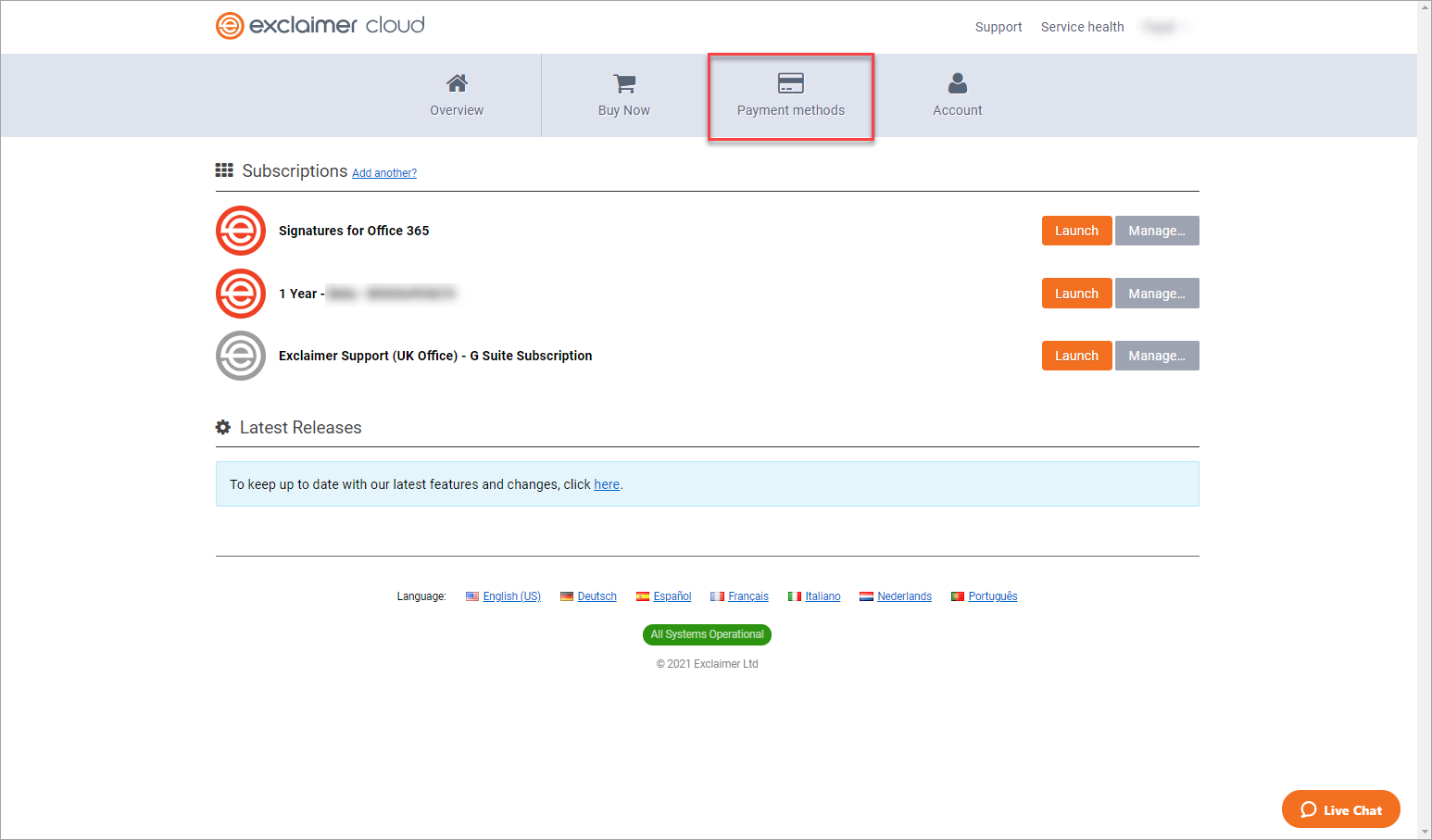Expand the blurred user account menu

click(x=1164, y=27)
